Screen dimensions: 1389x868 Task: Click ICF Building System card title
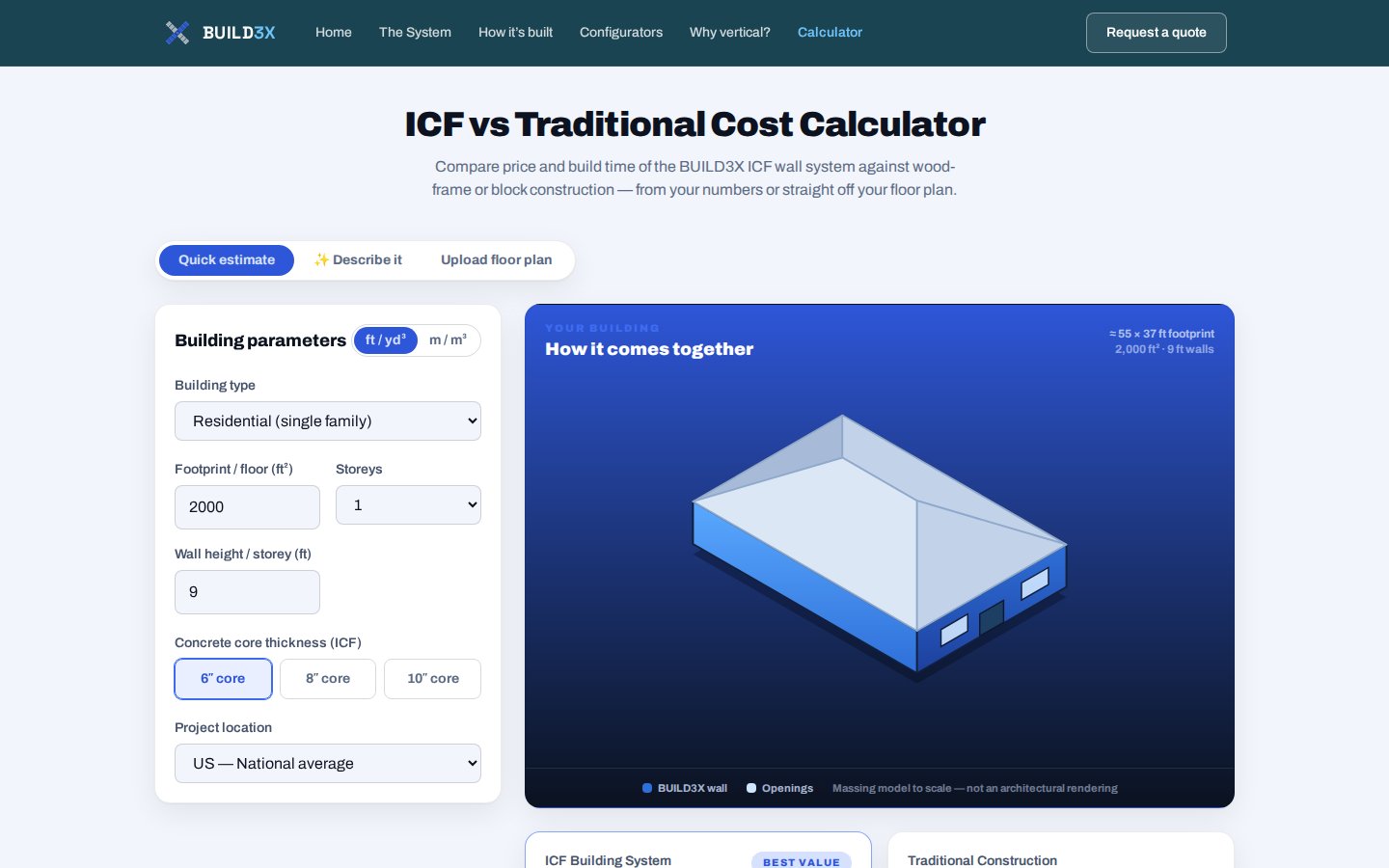pos(608,860)
